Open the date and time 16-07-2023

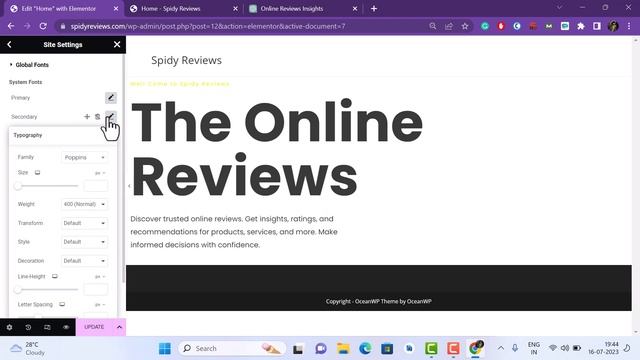[603, 348]
